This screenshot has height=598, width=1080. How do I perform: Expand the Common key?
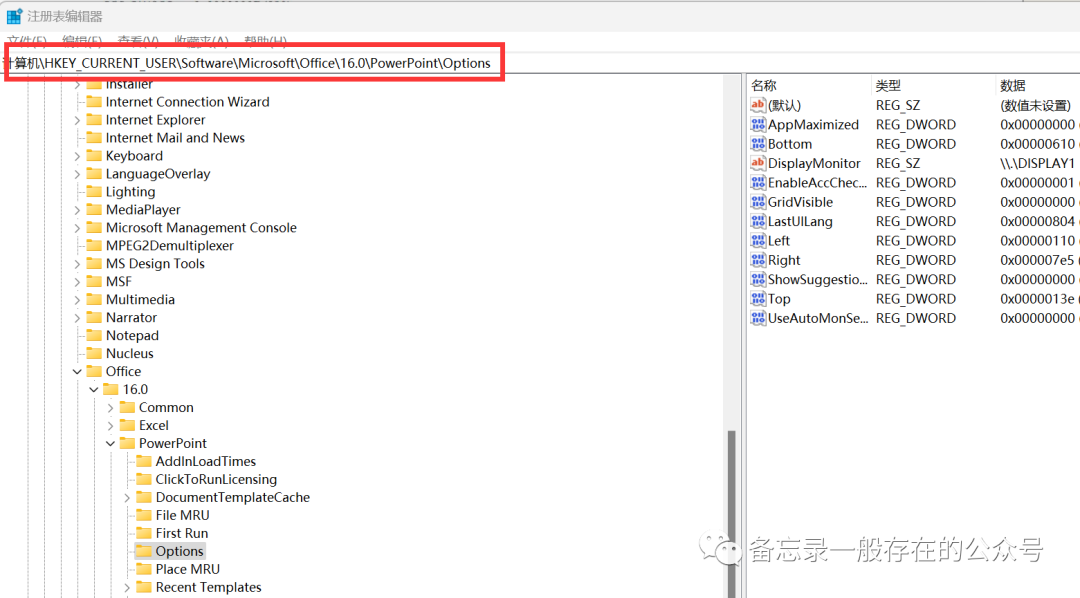(110, 407)
